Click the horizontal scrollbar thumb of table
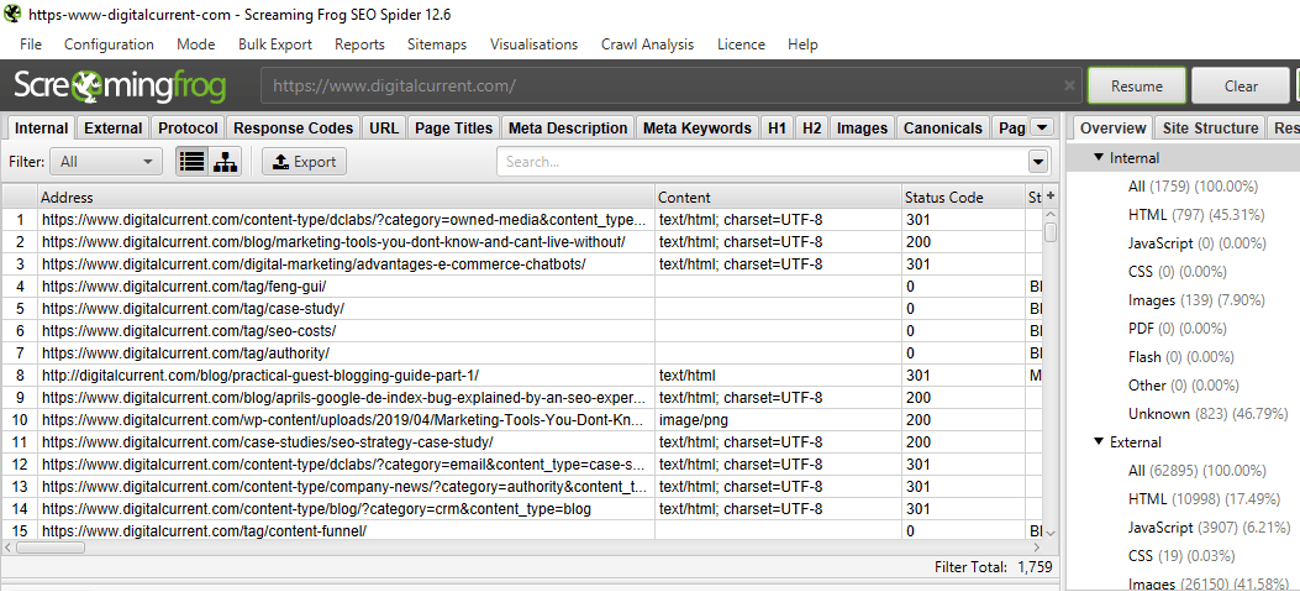The image size is (1300, 591). point(51,547)
